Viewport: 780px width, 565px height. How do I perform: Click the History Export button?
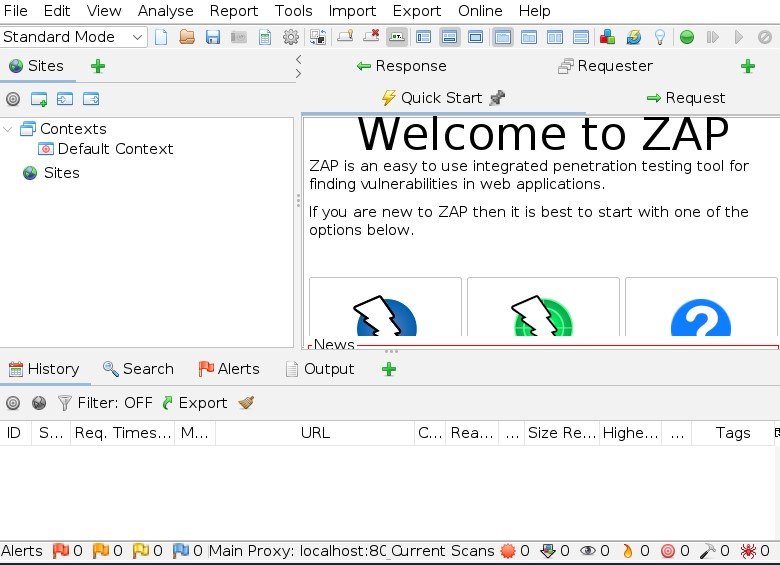(x=195, y=403)
